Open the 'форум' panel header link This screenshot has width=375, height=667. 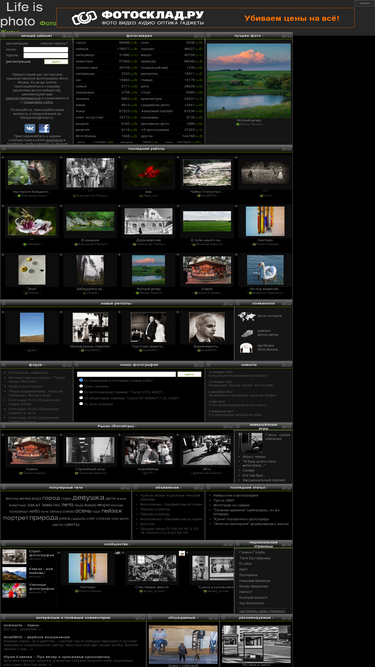click(x=37, y=365)
